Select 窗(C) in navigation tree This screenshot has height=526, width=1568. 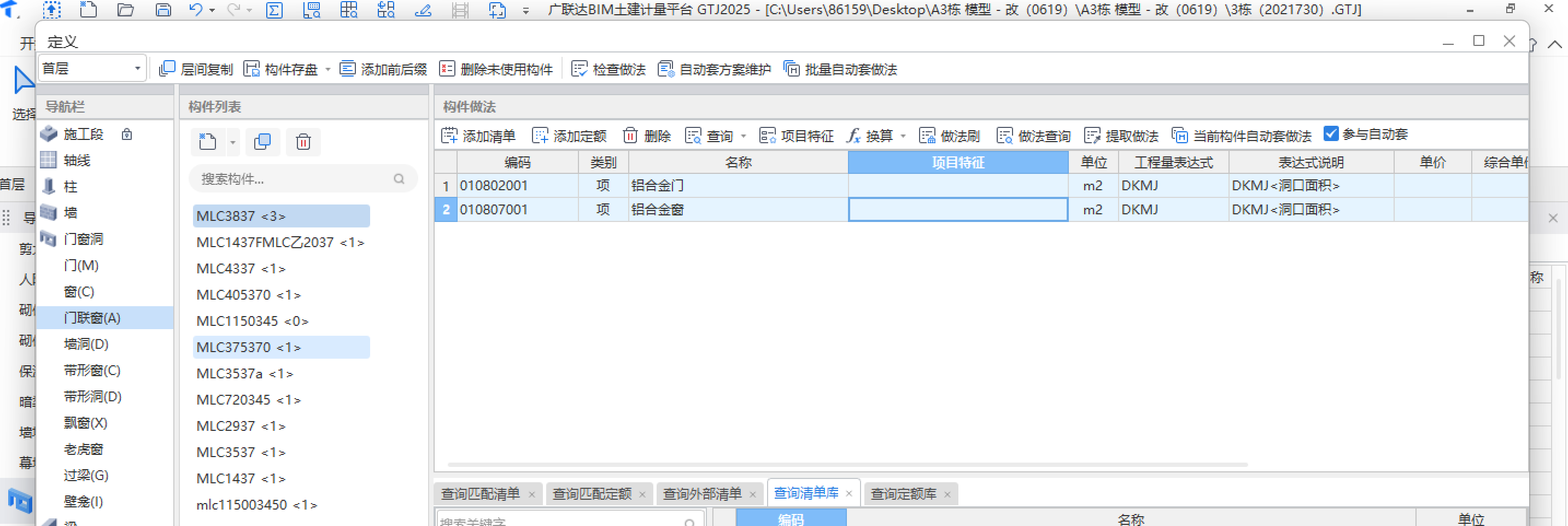click(x=79, y=291)
